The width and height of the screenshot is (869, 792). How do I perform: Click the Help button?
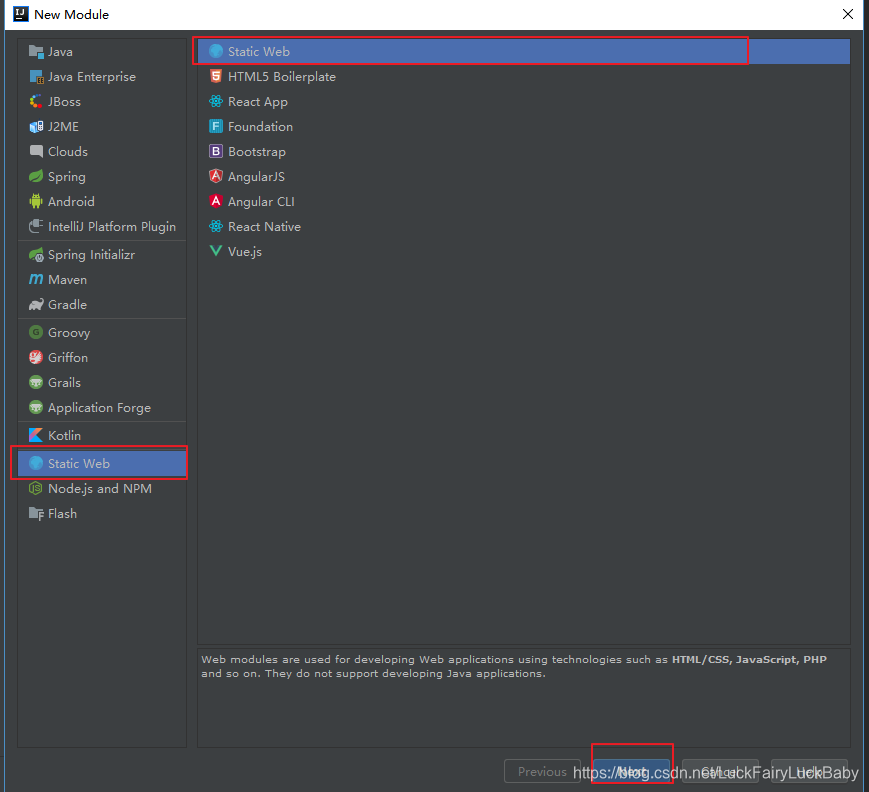coord(809,771)
